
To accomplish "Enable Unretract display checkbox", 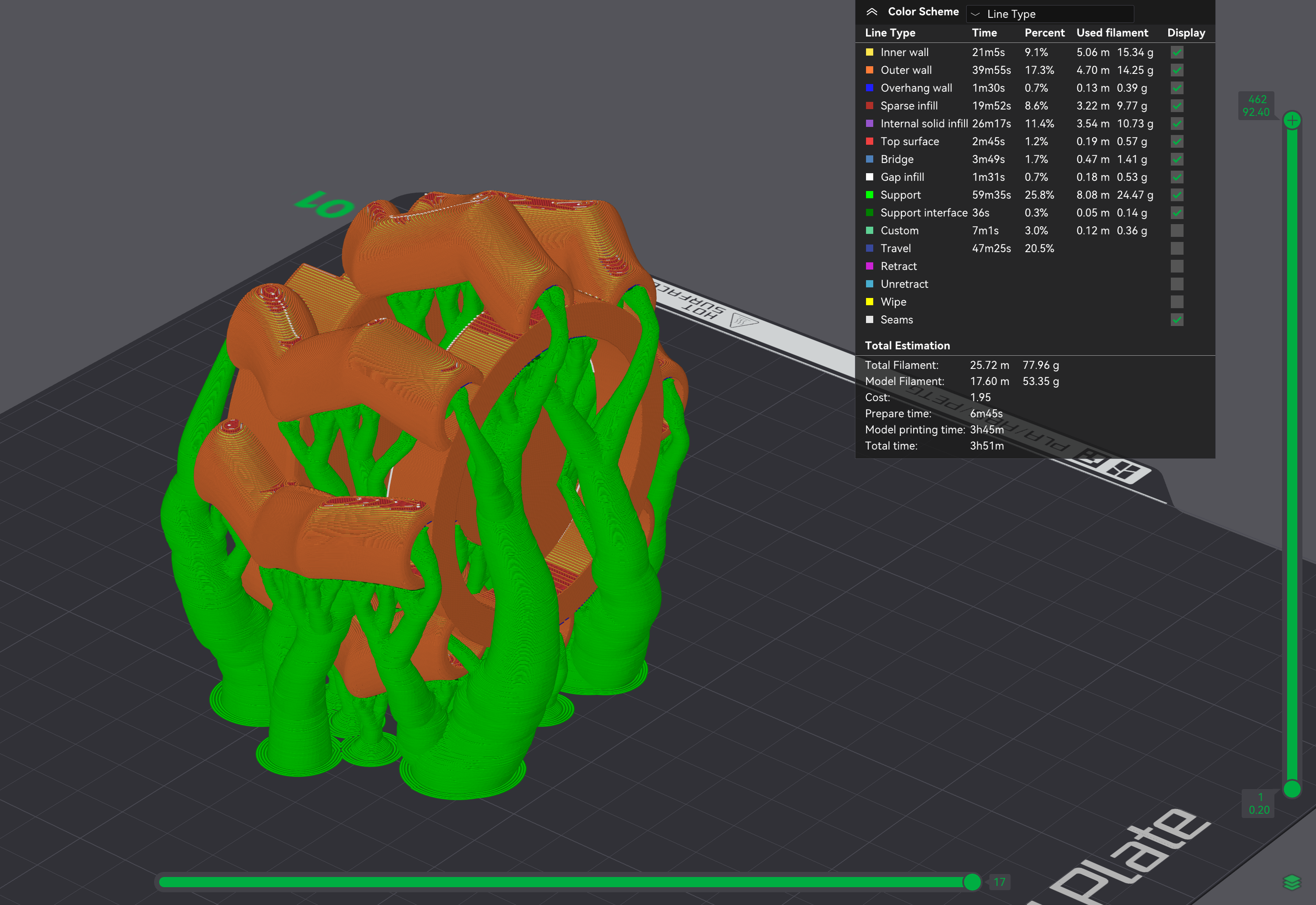I will (1177, 284).
